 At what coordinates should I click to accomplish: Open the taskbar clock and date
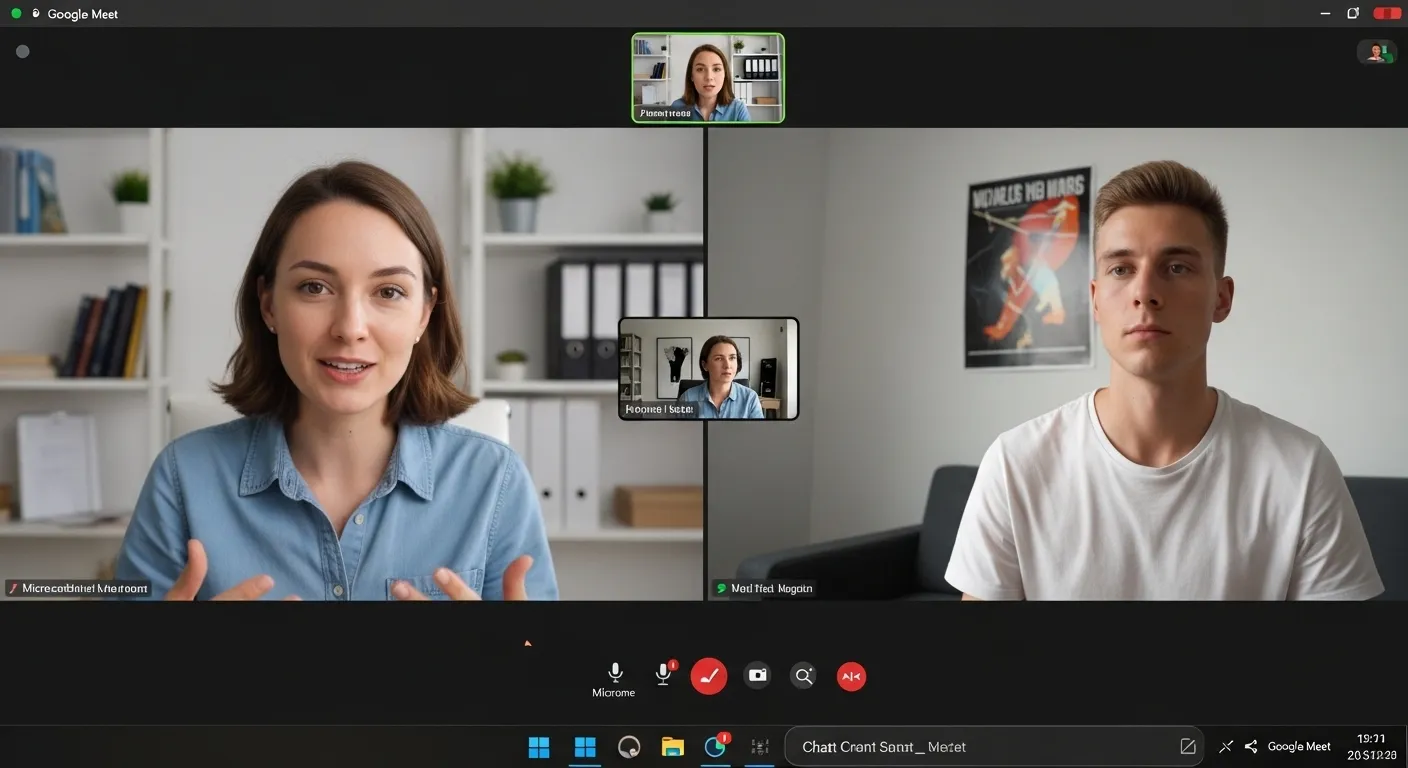(x=1370, y=747)
